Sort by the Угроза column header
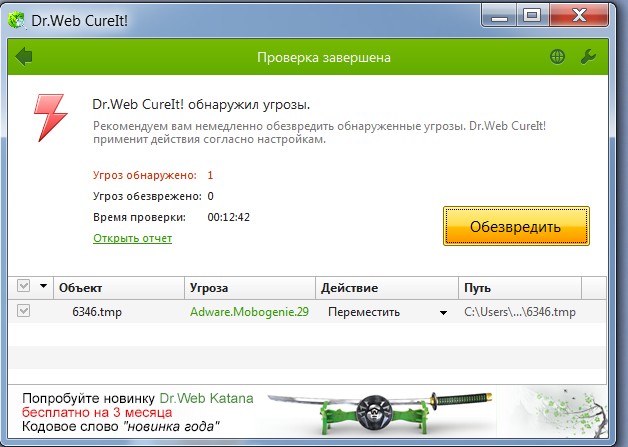Image resolution: width=628 pixels, height=447 pixels. [250, 288]
